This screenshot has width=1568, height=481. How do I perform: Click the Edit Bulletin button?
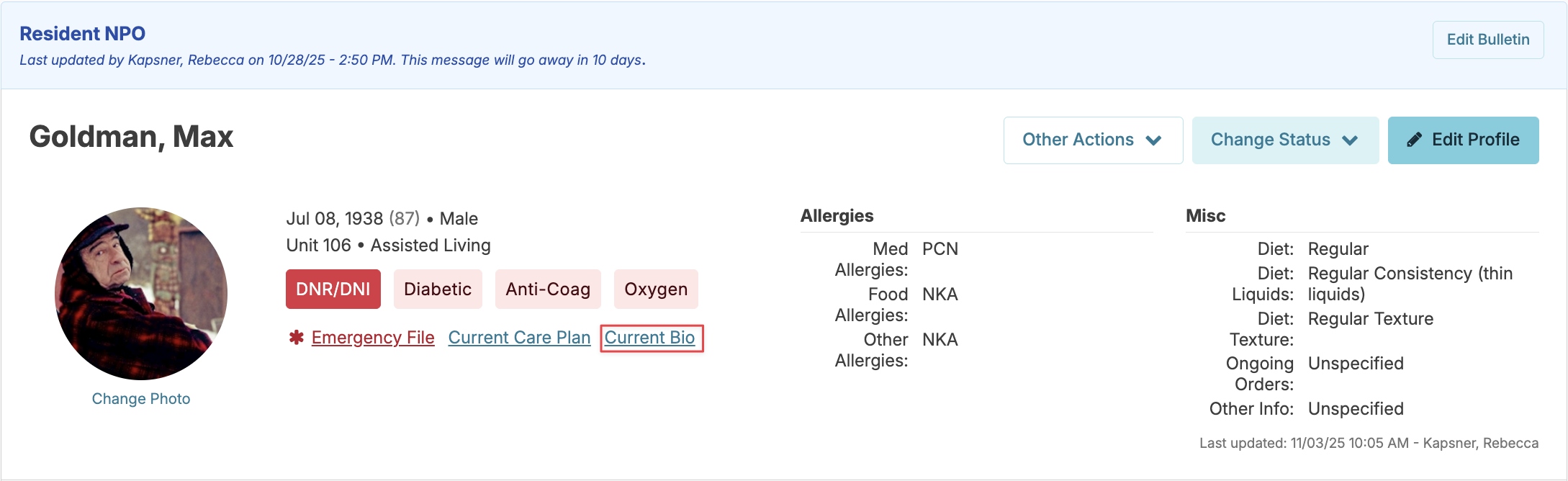(x=1487, y=40)
